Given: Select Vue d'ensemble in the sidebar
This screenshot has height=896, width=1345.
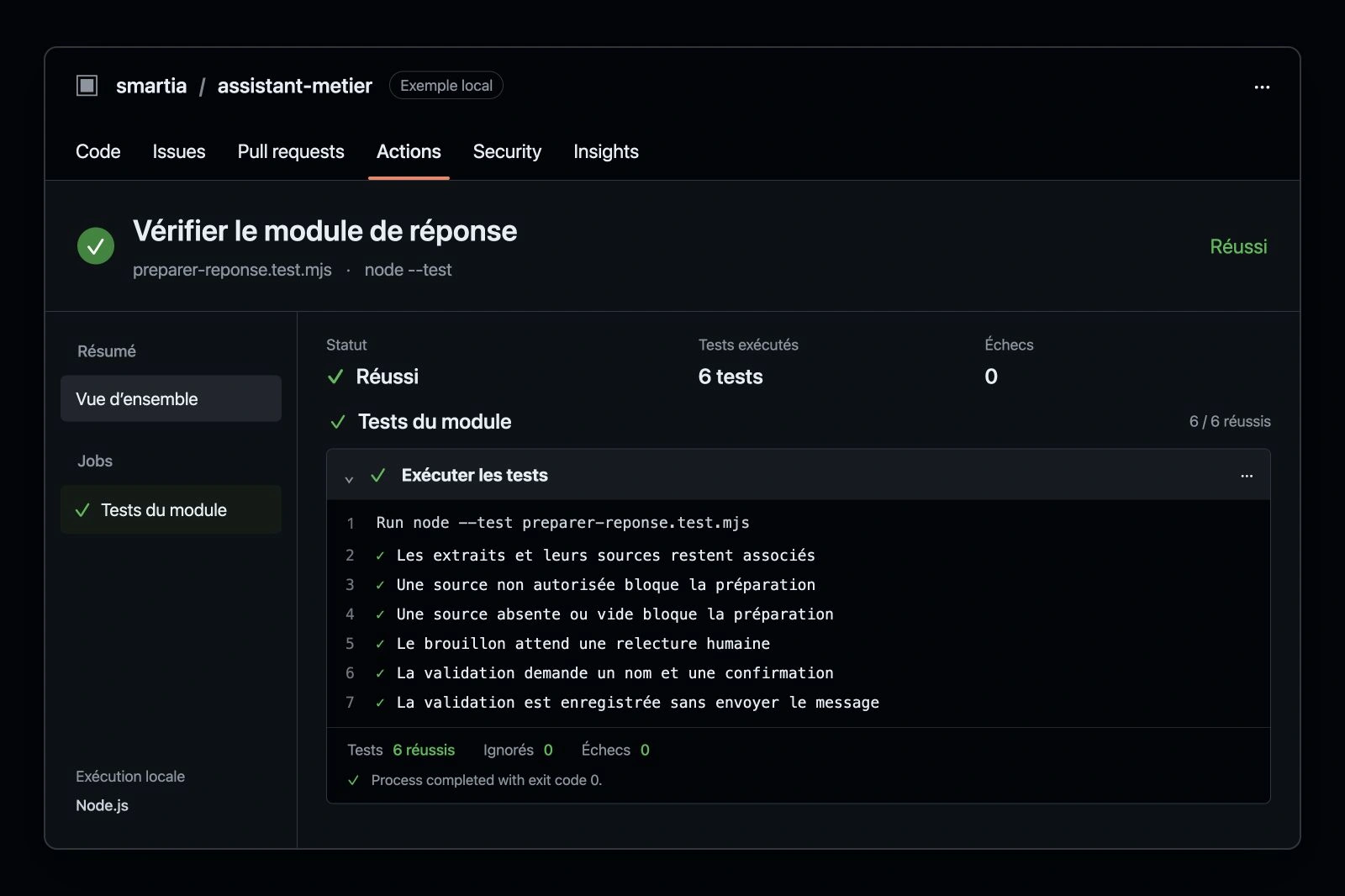Looking at the screenshot, I should pos(171,398).
